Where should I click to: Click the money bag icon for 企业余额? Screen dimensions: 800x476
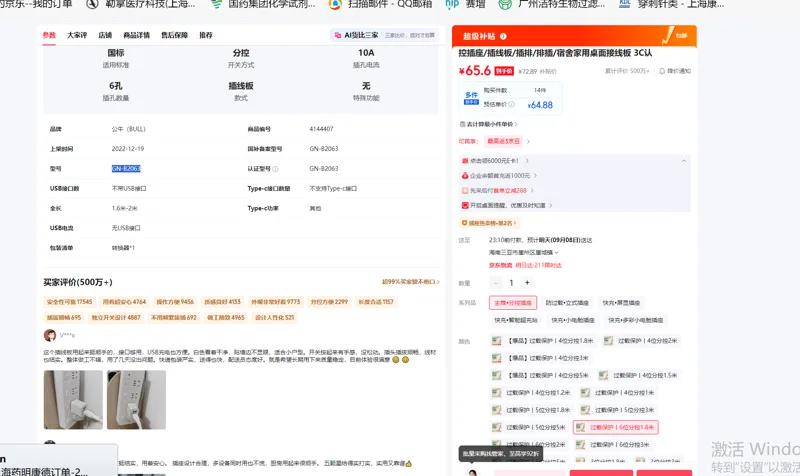click(465, 176)
